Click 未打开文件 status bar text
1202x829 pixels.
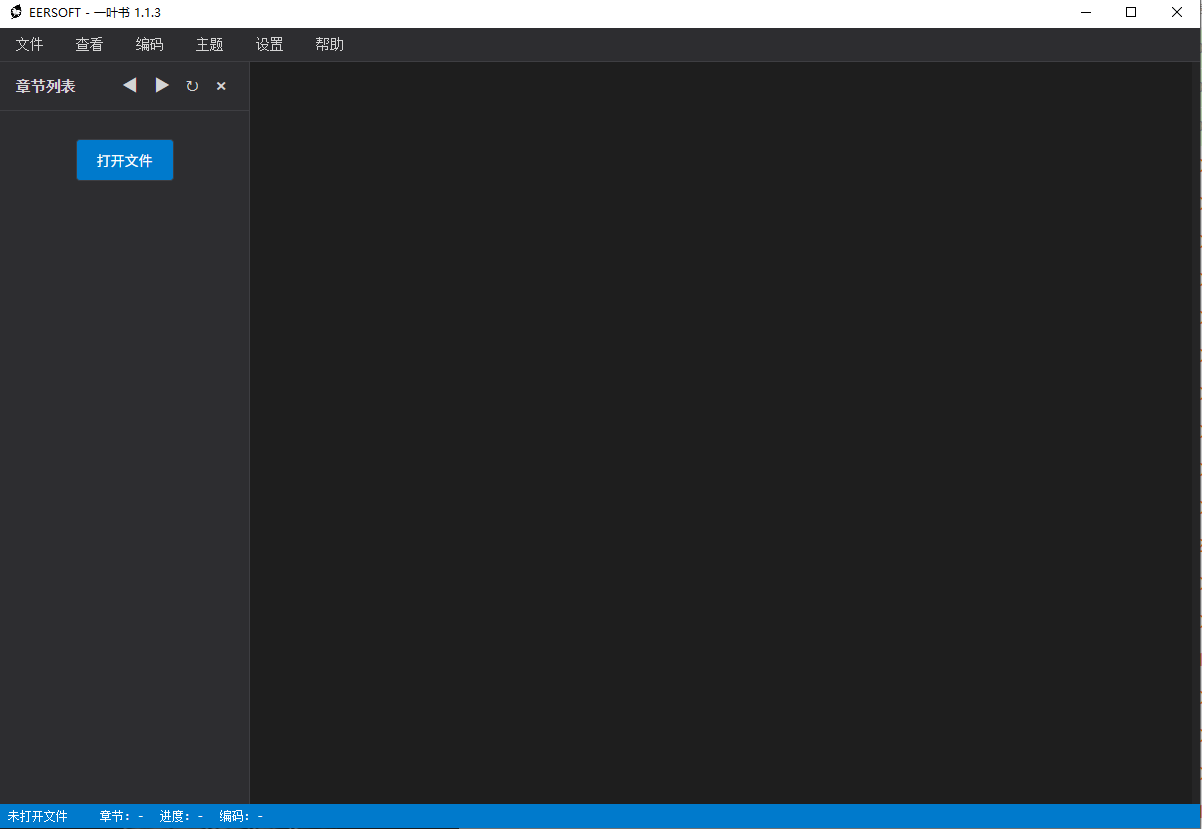point(38,816)
